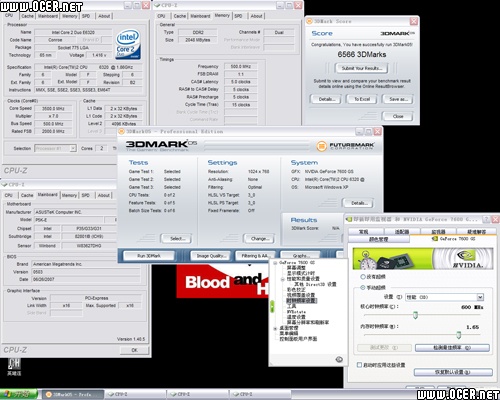Collapse the GeForce 7600 GS root tree node

click(x=275, y=263)
